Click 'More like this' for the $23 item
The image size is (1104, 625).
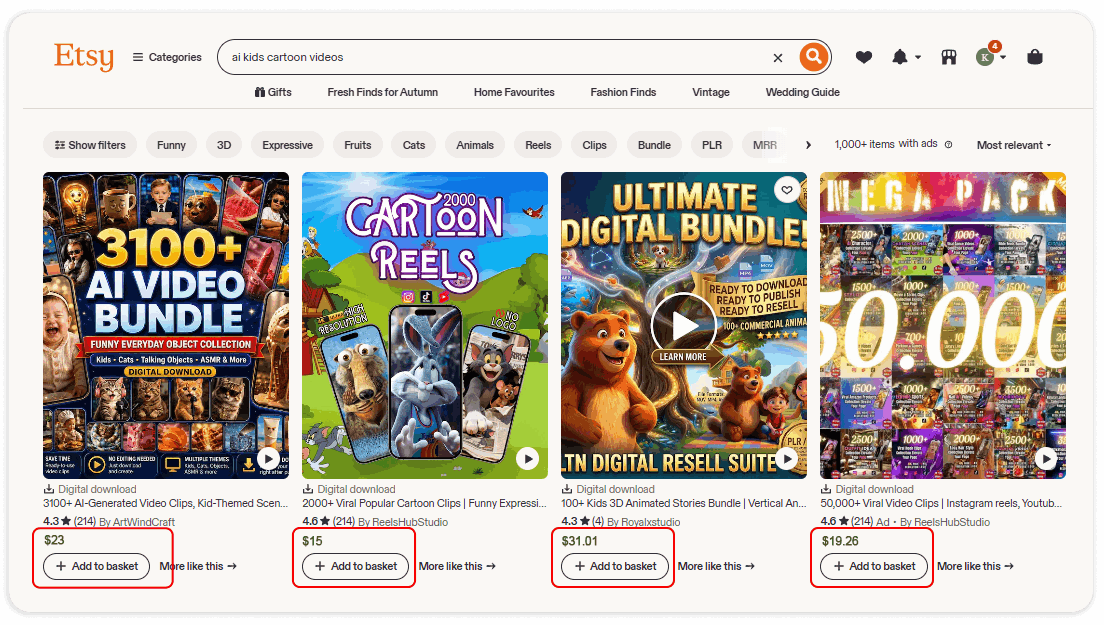click(198, 566)
